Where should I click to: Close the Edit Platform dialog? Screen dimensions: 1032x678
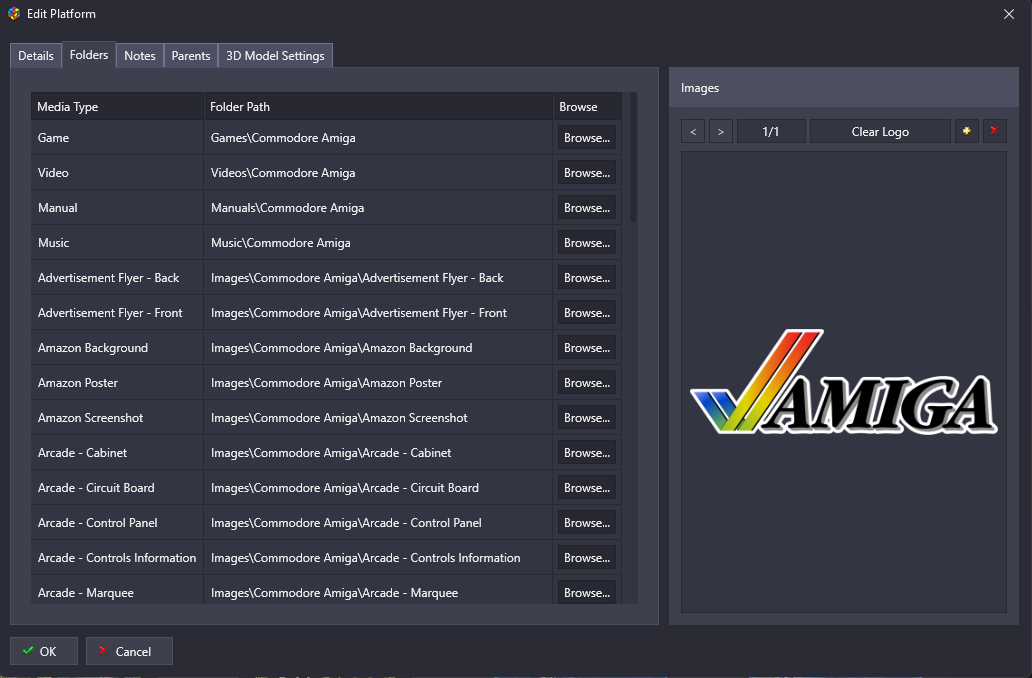[1008, 14]
